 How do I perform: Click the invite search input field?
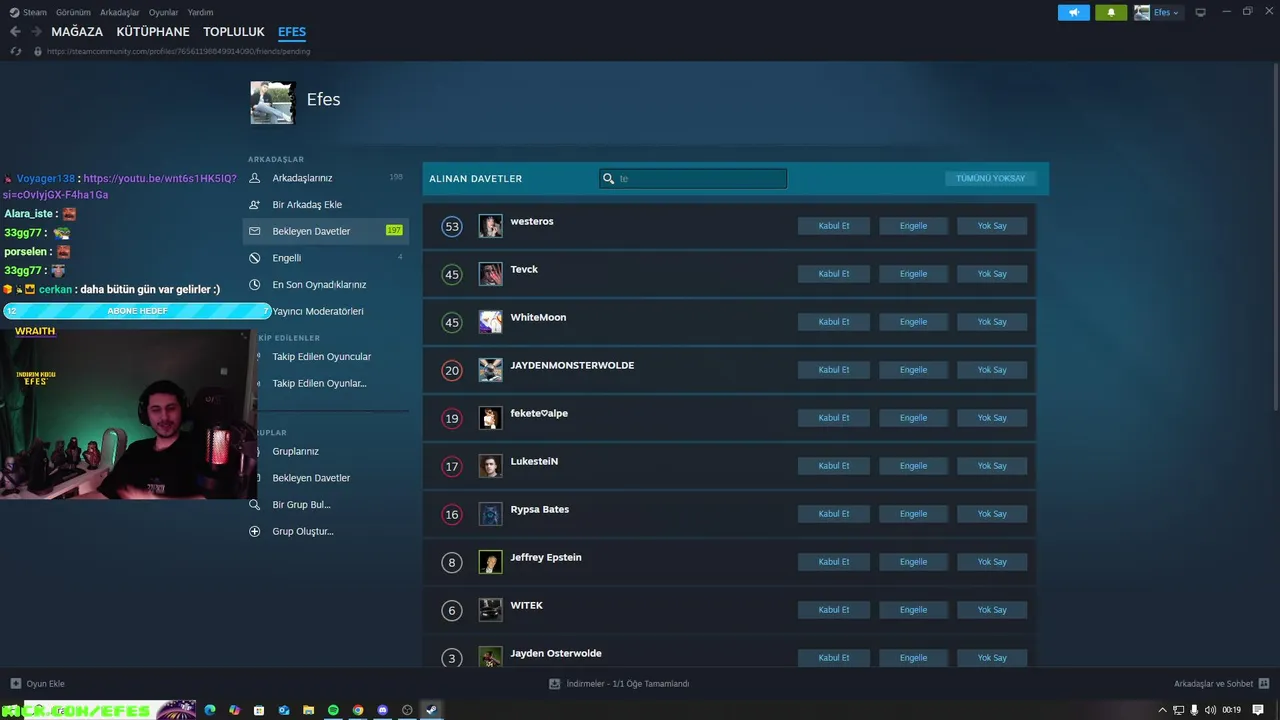(x=693, y=178)
